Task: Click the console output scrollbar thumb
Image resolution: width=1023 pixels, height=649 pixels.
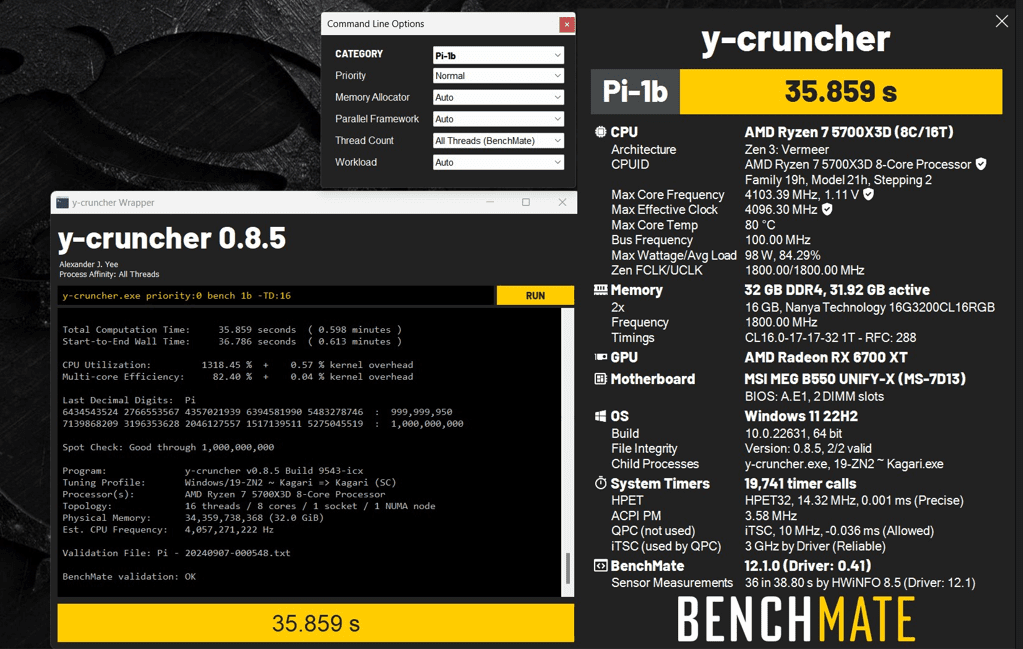Action: (x=568, y=567)
